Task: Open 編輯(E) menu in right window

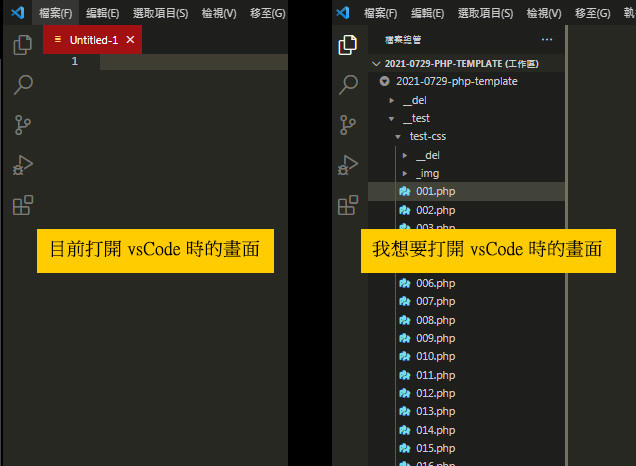Action: [428, 13]
